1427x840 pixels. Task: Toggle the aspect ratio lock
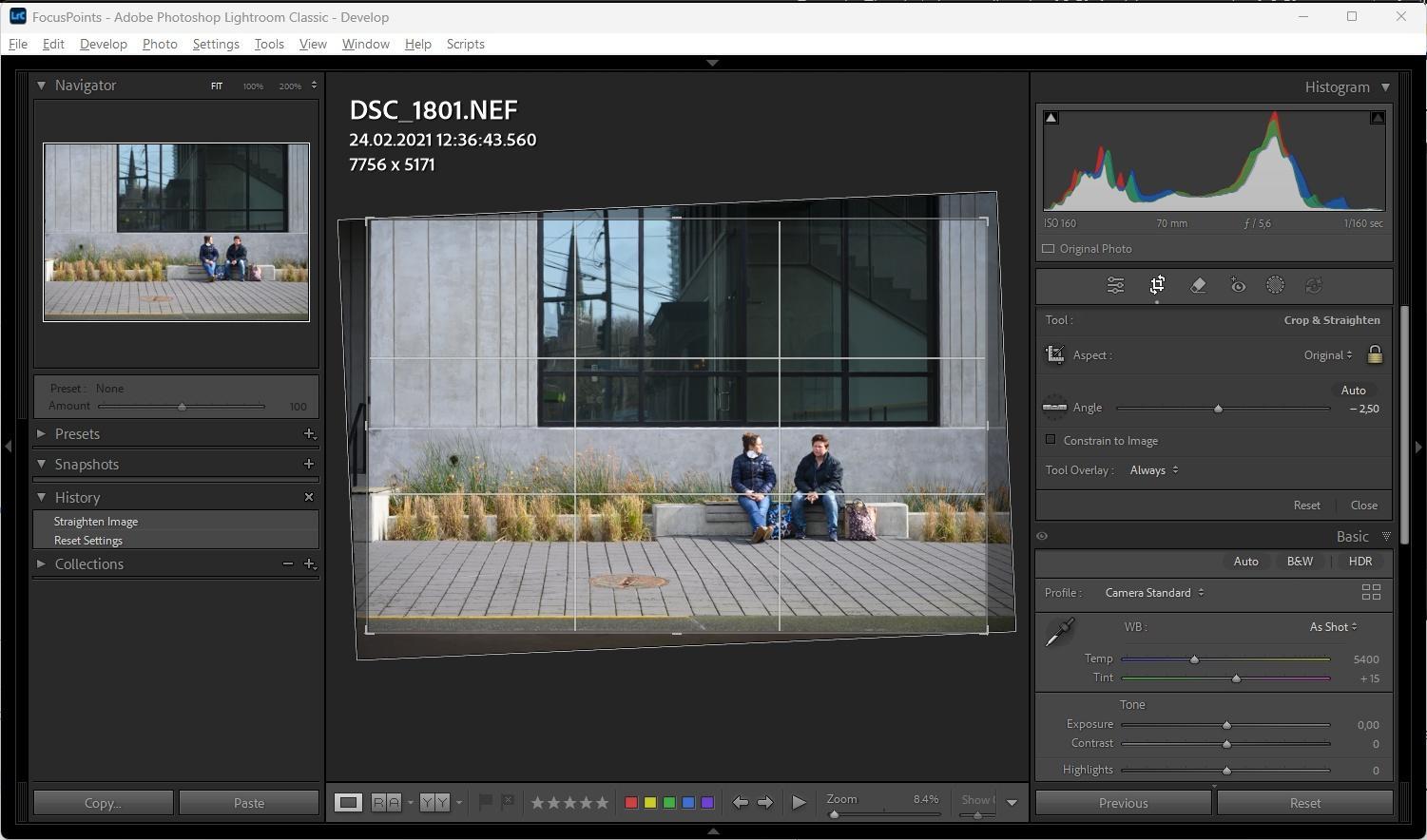(1375, 354)
